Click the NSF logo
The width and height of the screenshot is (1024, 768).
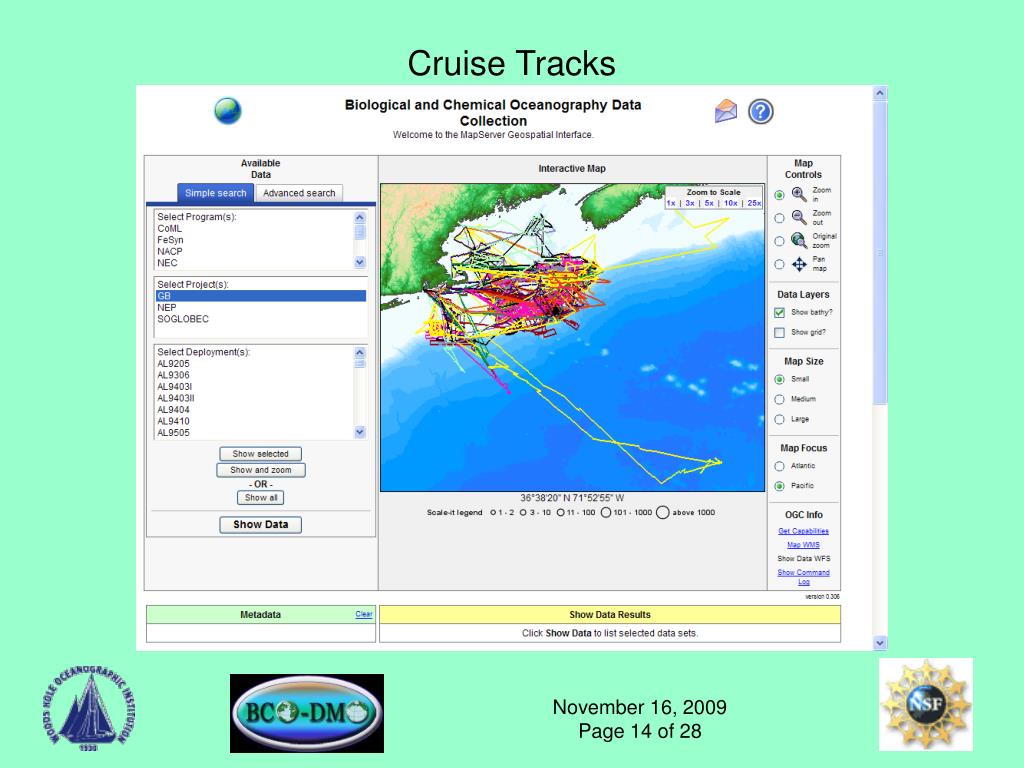[925, 704]
